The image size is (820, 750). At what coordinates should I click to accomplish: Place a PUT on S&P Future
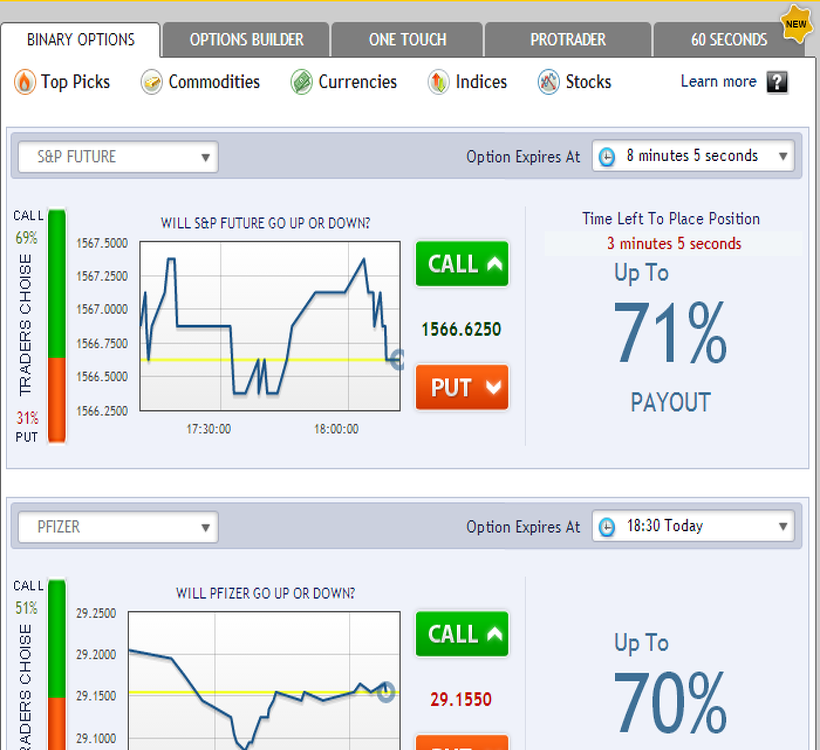[x=462, y=388]
